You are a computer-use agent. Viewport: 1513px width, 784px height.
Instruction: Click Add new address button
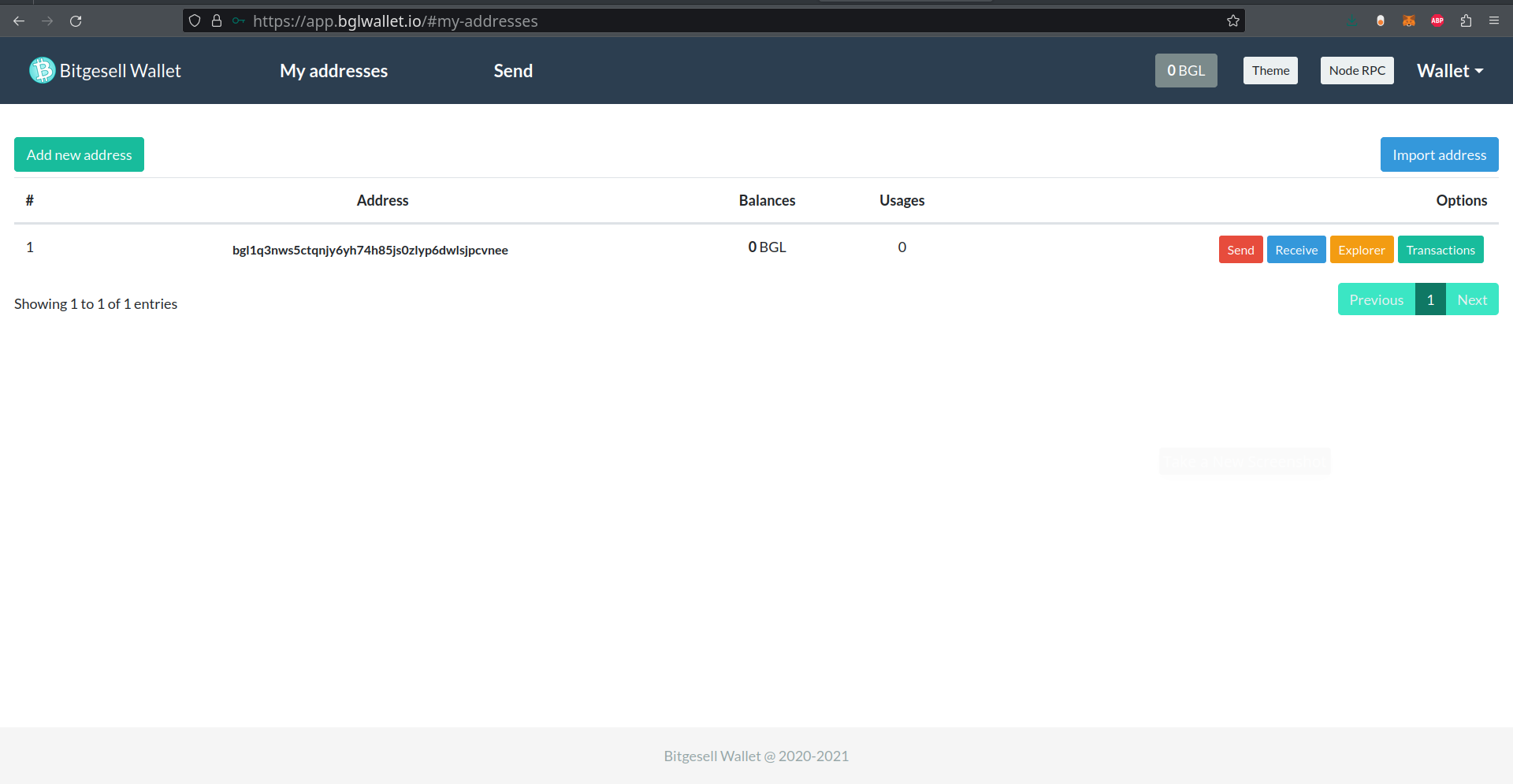pos(79,154)
